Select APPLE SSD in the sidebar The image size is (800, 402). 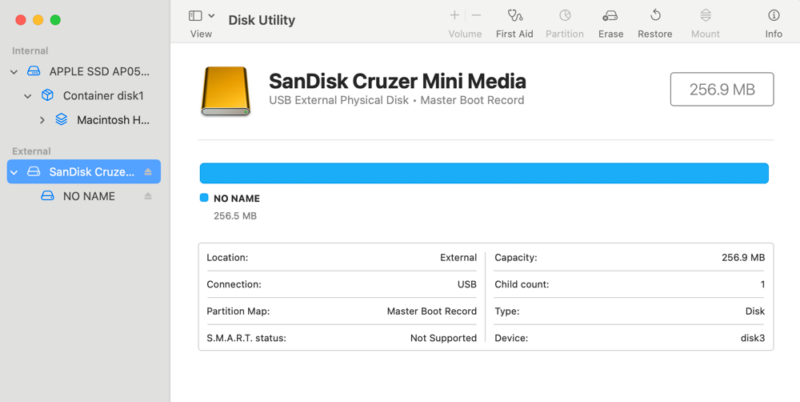[84, 71]
